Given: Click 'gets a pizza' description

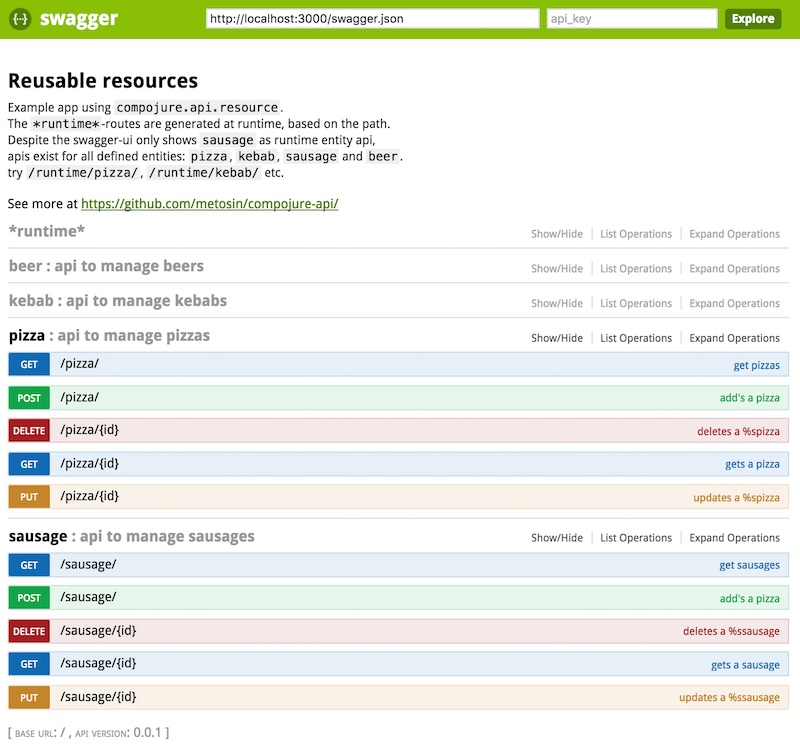Looking at the screenshot, I should 752,464.
